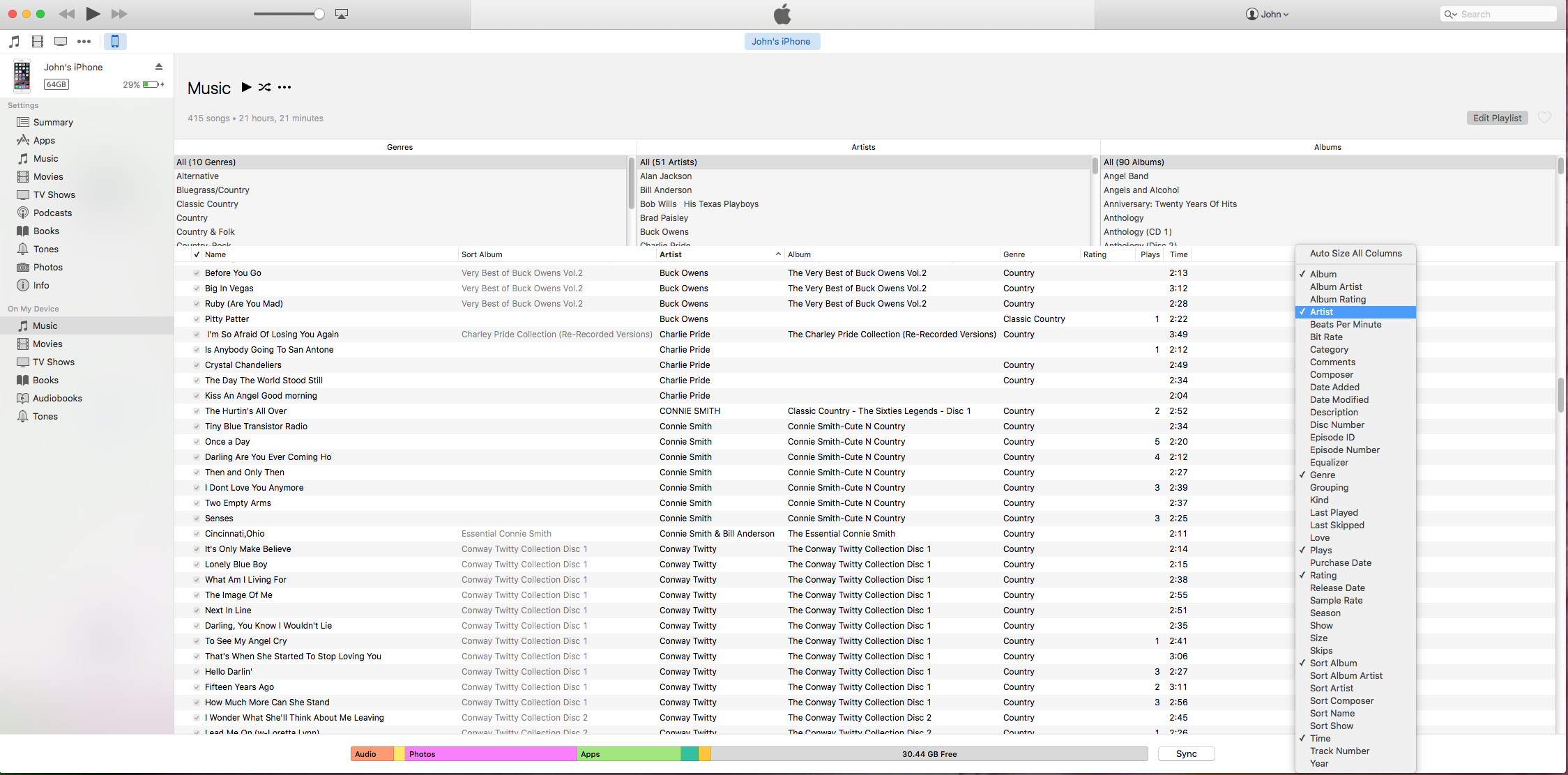Viewport: 1568px width, 775px height.
Task: Eject John's iPhone
Action: [x=159, y=66]
